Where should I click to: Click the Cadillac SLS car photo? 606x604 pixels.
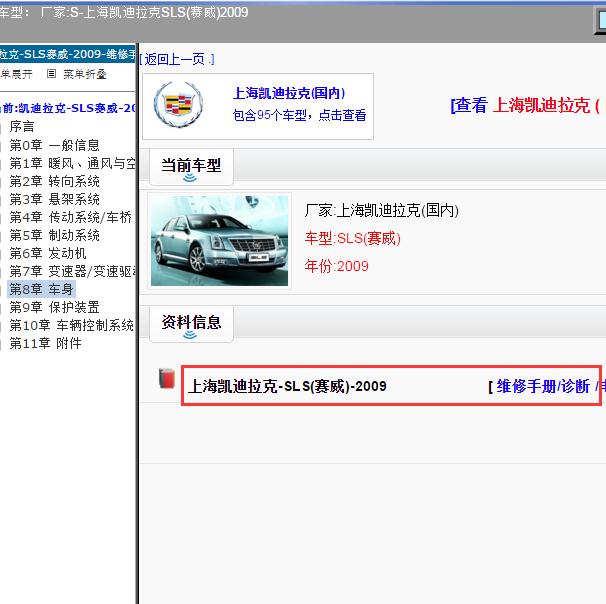tap(220, 241)
